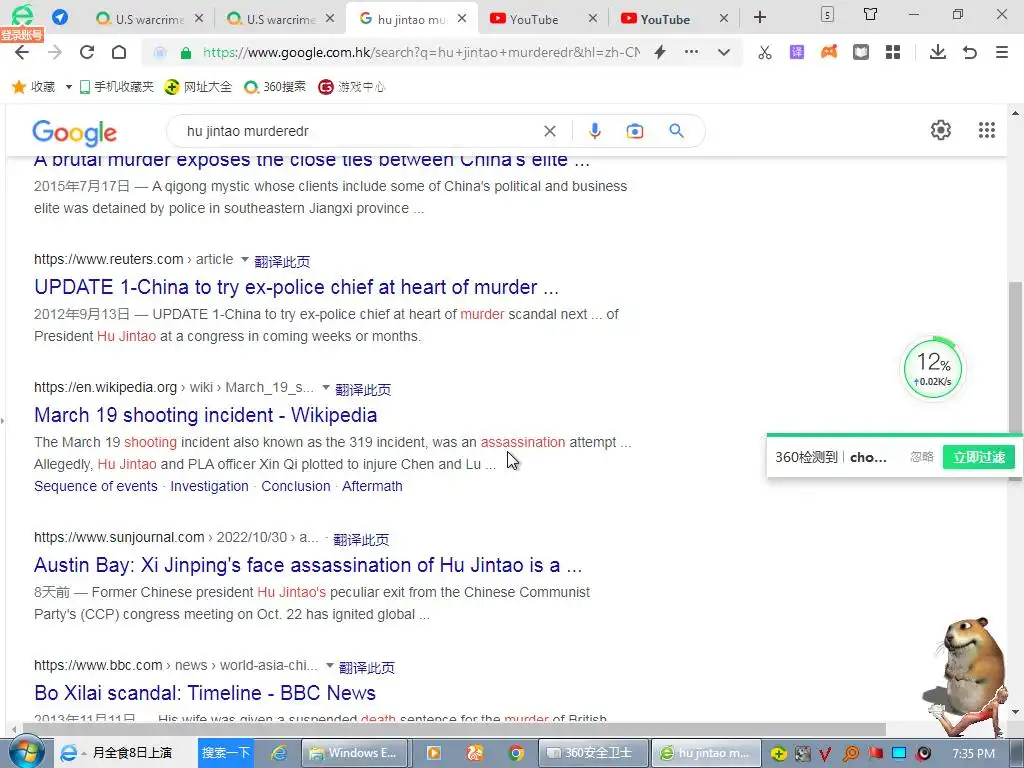The image size is (1024, 768).
Task: Open the 游戏中心 bookmark
Action: [351, 86]
